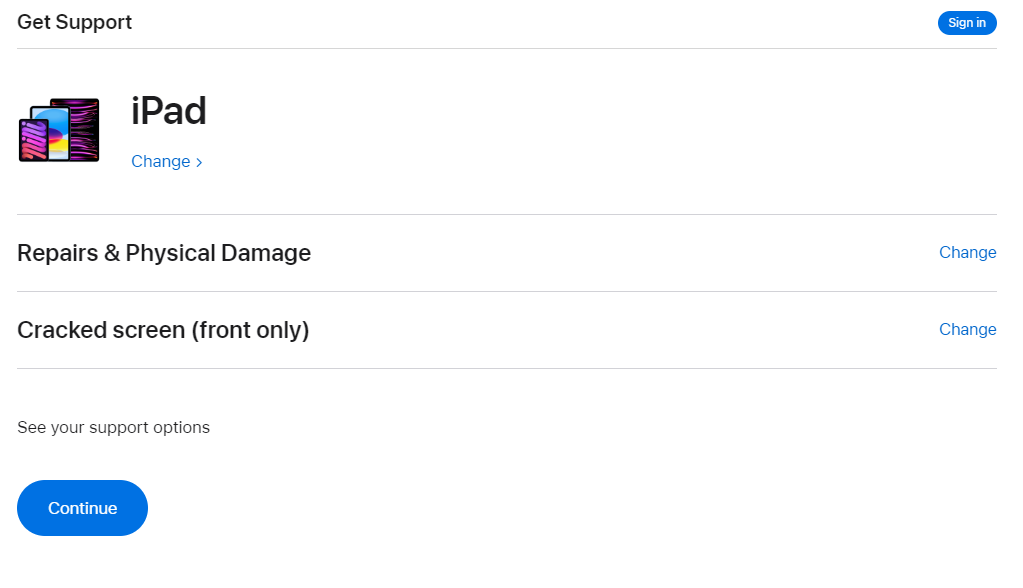The image size is (1023, 588).
Task: Click the word Repairs in the topic heading
Action: pos(57,253)
